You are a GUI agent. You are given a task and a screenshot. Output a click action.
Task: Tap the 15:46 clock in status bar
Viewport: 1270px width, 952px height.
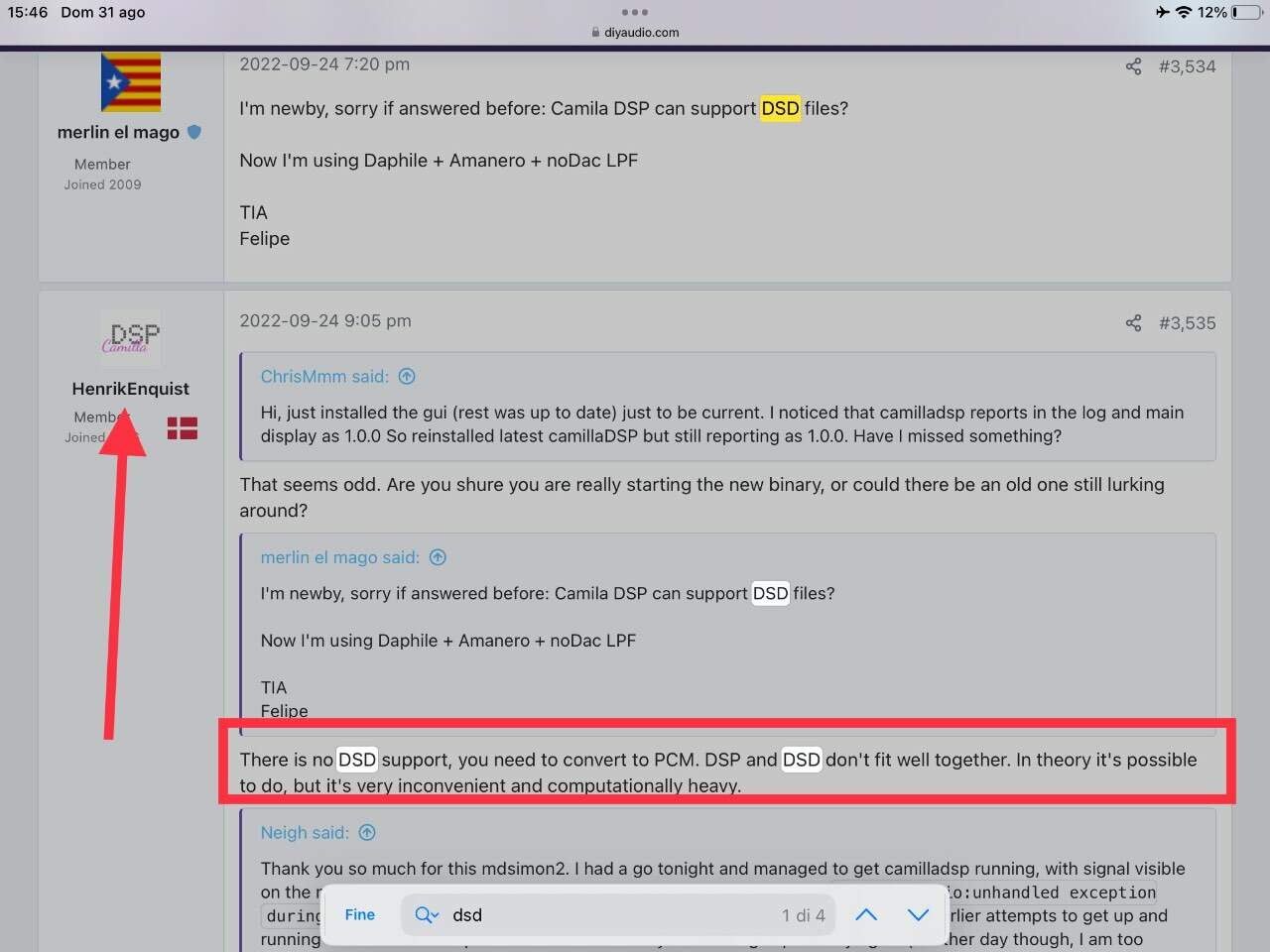click(28, 12)
